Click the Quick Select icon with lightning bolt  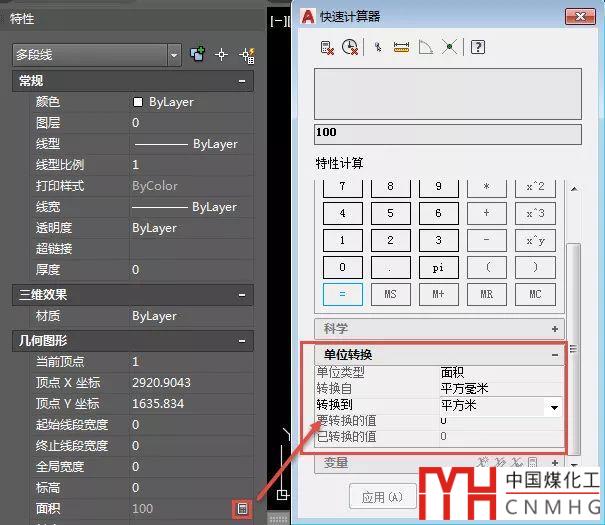246,54
